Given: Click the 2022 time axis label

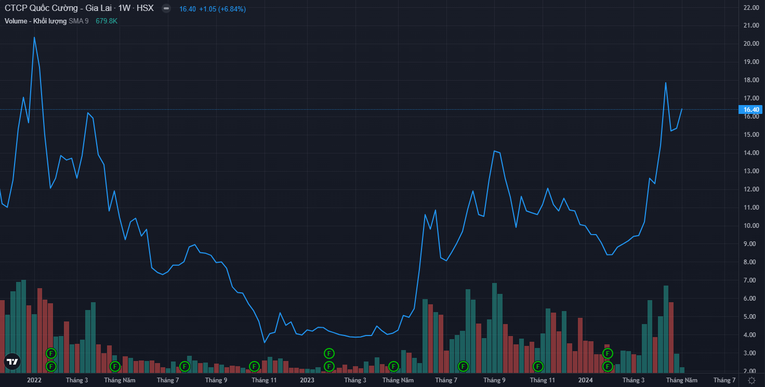Looking at the screenshot, I should click(34, 380).
